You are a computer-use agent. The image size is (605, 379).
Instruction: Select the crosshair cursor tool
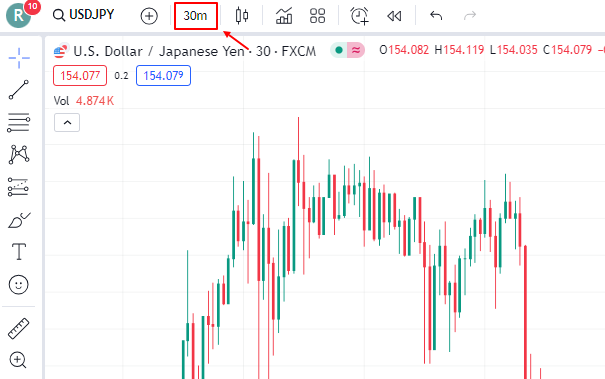point(19,58)
